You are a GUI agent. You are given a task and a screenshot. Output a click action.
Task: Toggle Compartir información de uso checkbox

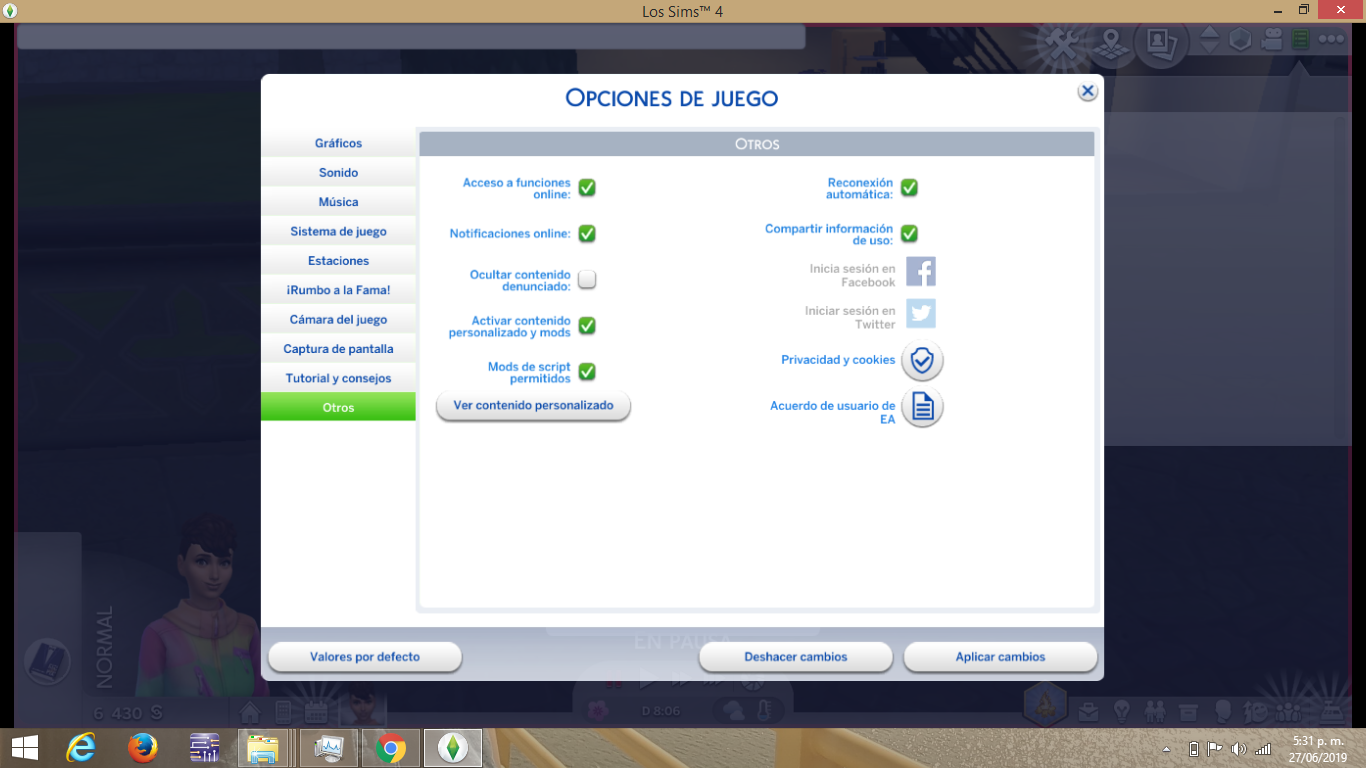(x=909, y=234)
